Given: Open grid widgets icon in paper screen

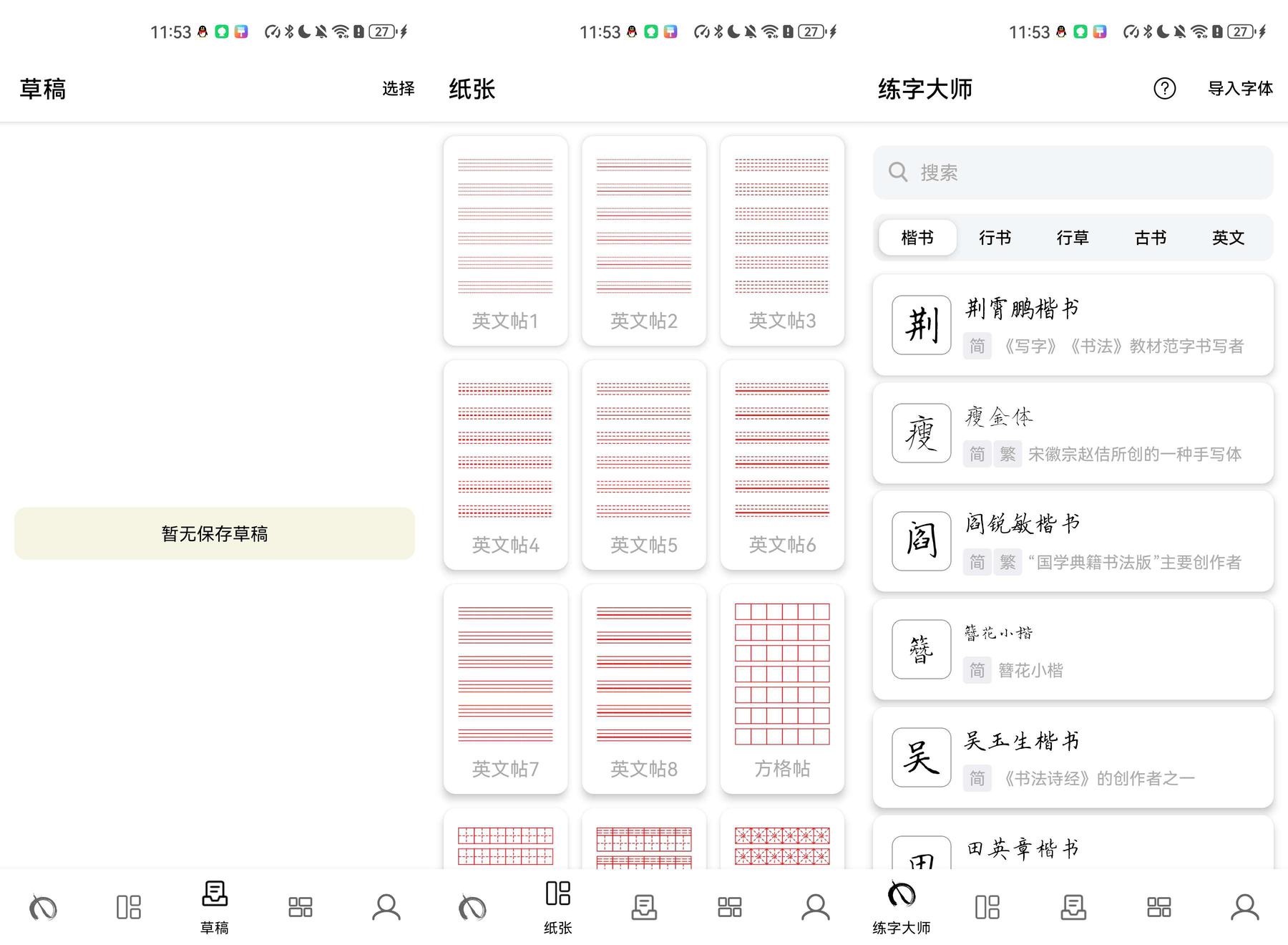Looking at the screenshot, I should 730,907.
